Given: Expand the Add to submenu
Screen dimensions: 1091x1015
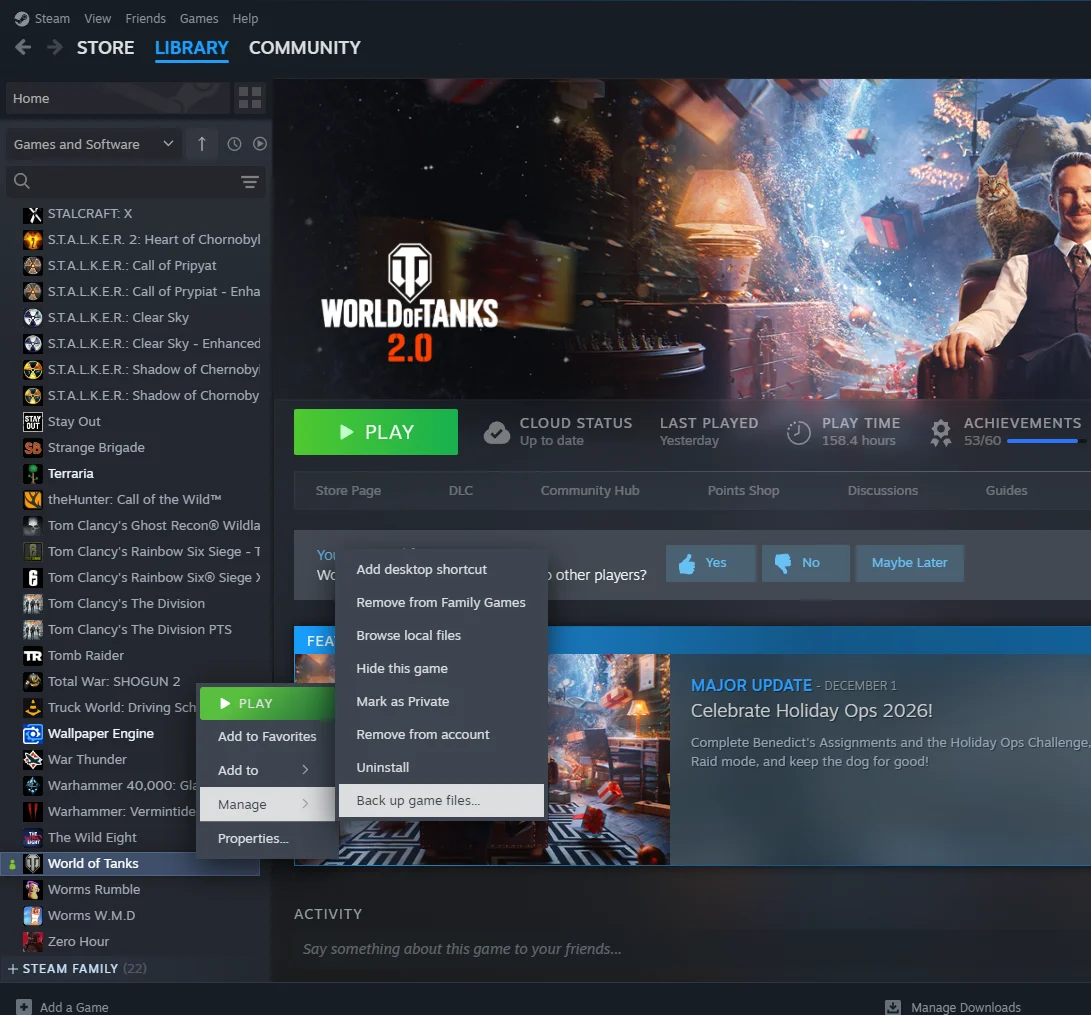Looking at the screenshot, I should (266, 770).
